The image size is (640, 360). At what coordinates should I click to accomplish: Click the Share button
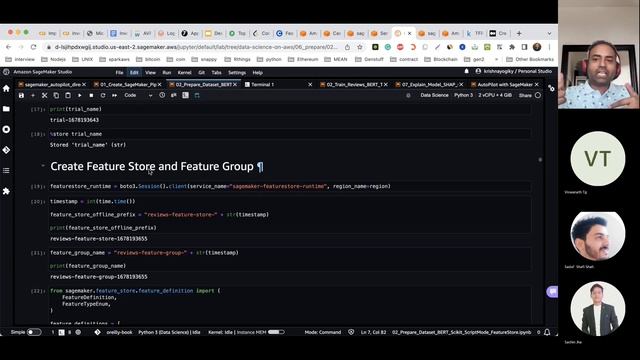point(525,96)
